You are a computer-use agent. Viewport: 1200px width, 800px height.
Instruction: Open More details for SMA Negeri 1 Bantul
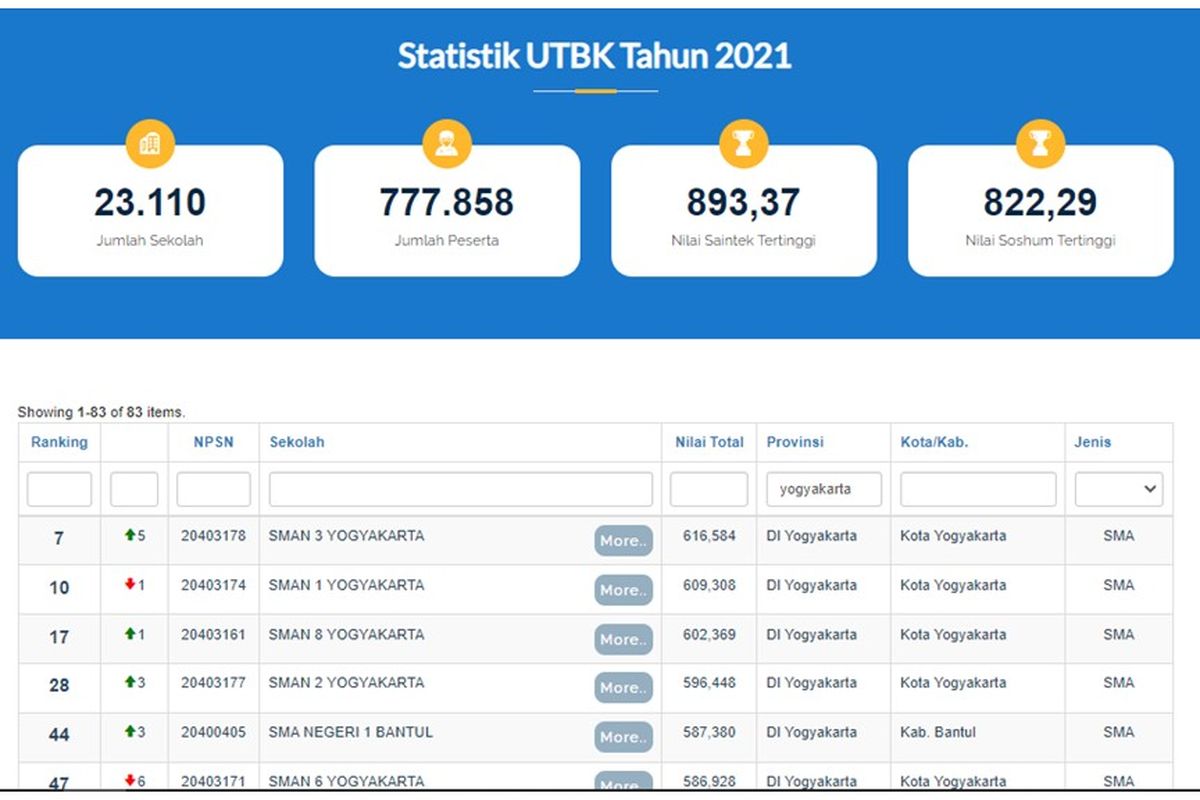pyautogui.click(x=623, y=737)
